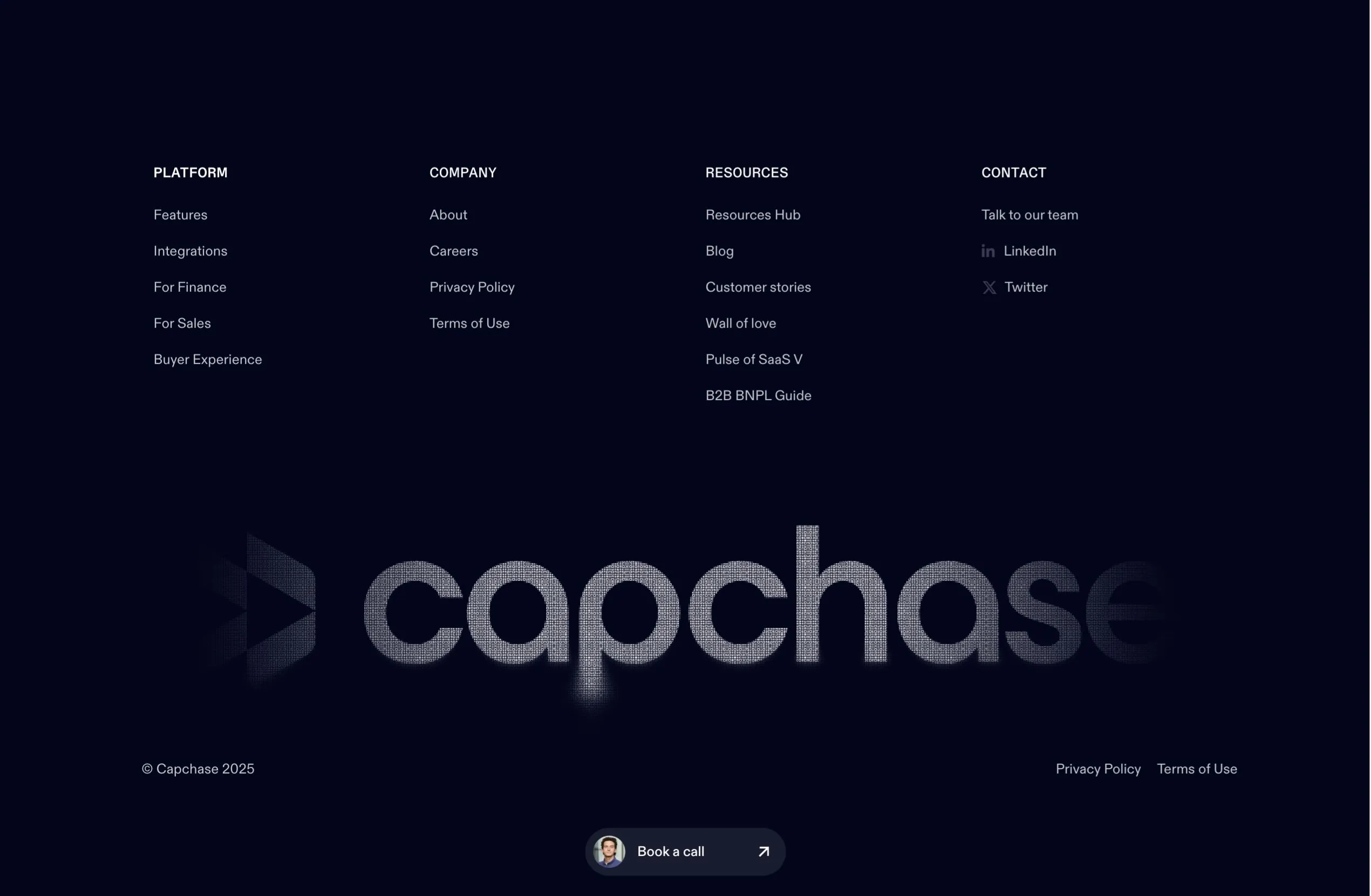Open Privacy Policy under Company column
The image size is (1371, 896).
[x=472, y=288]
